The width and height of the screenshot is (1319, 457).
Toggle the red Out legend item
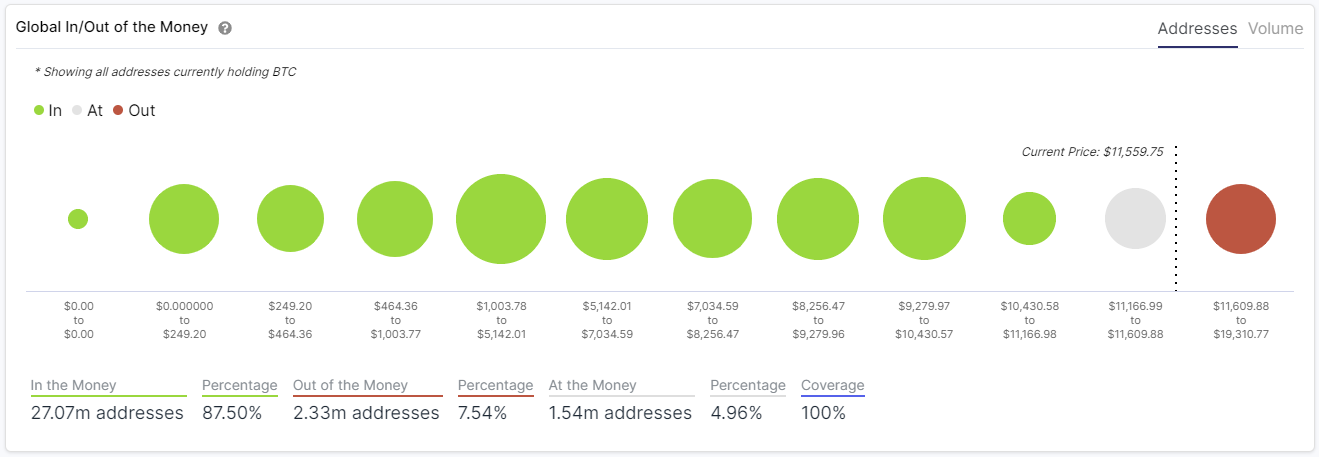click(x=133, y=111)
